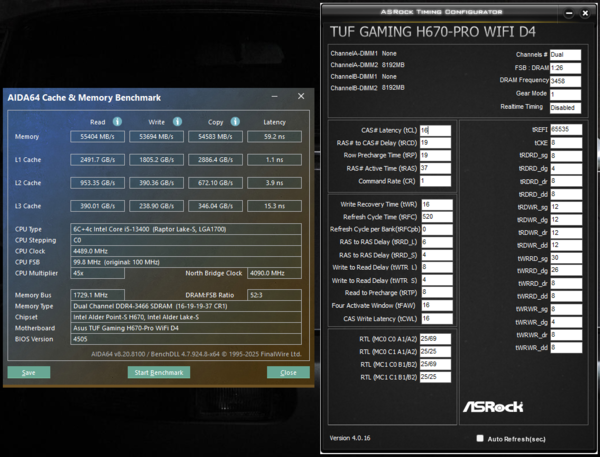Viewport: 600px width, 457px height.
Task: Click the BIOS Version 4505 field
Action: pyautogui.click(x=186, y=339)
